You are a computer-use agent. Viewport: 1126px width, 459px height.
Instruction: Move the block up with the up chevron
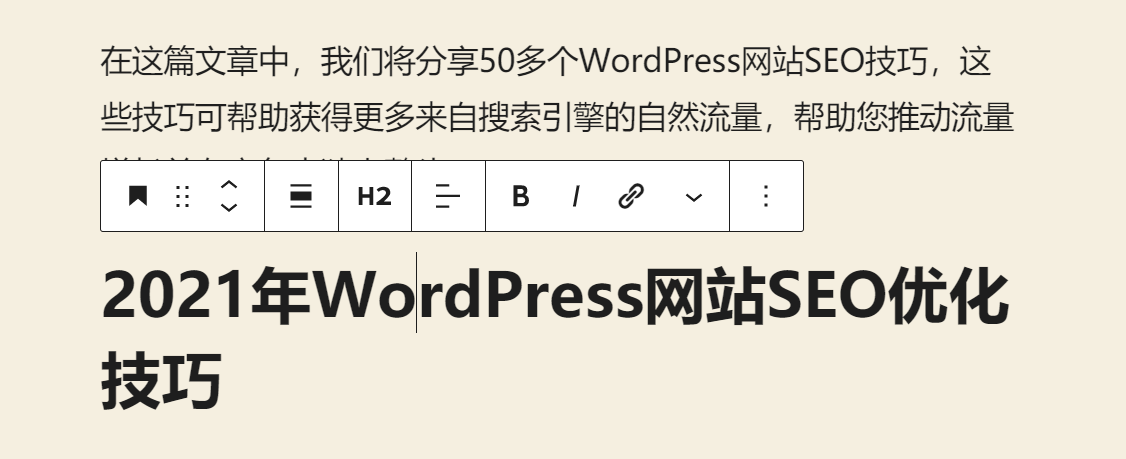[x=228, y=184]
